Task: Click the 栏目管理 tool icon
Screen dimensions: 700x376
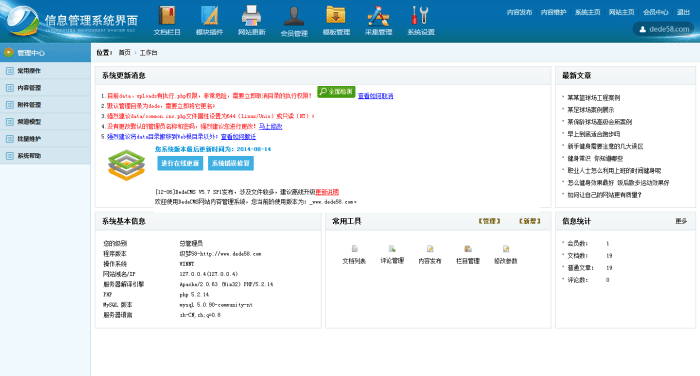Action: (468, 249)
